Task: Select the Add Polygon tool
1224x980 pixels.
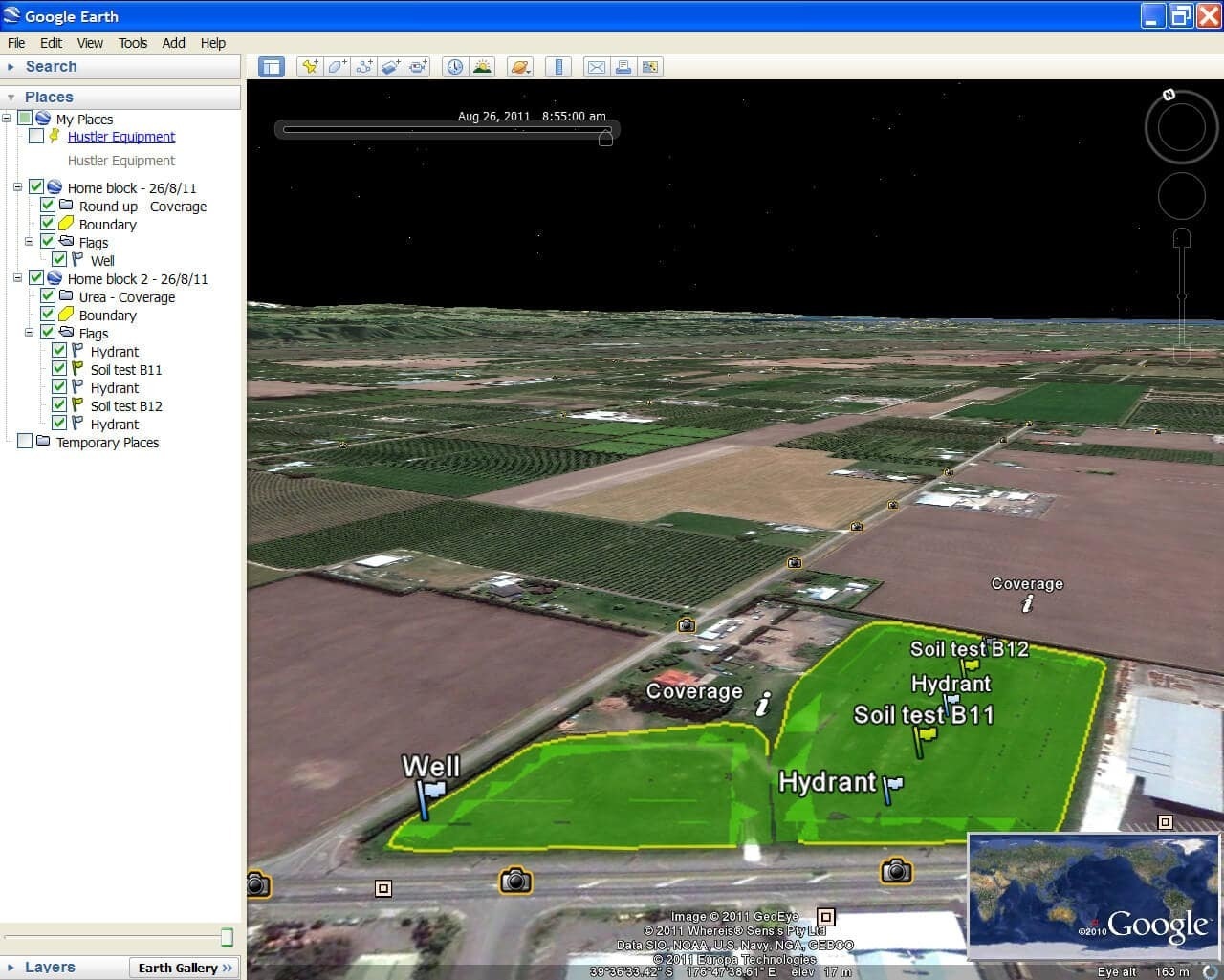Action: 337,67
